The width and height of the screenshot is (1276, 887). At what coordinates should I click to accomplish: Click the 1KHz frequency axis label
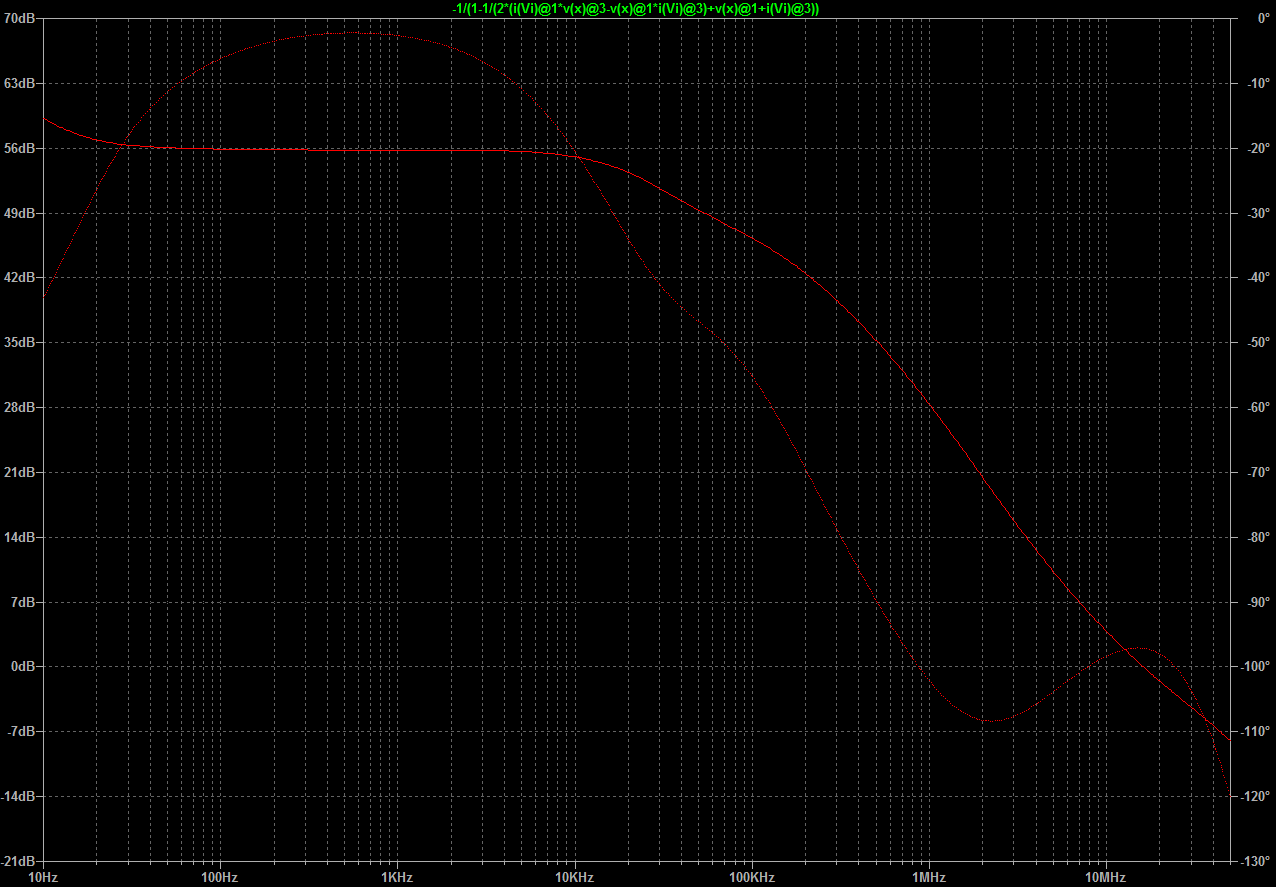(x=397, y=877)
